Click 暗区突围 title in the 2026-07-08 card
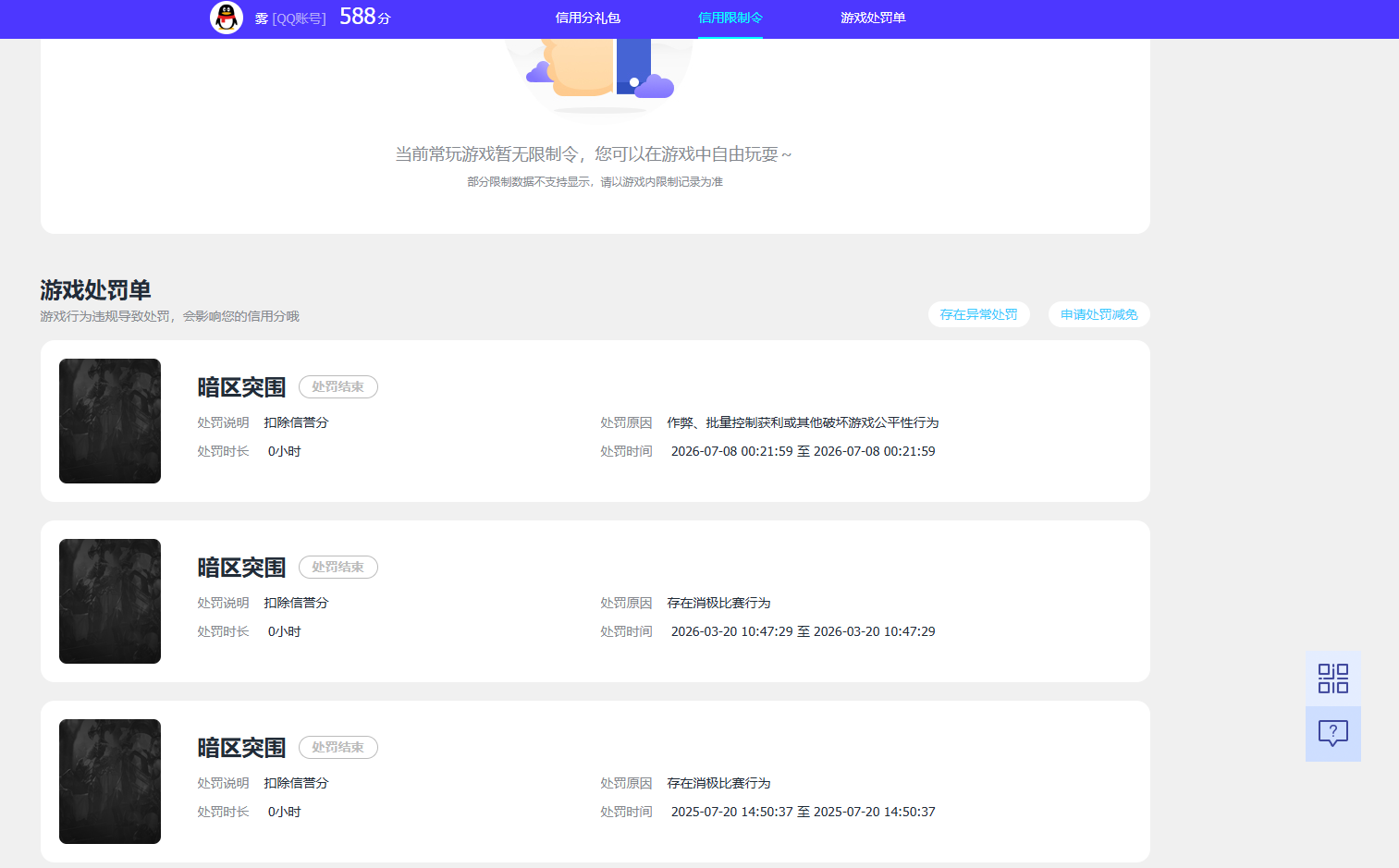Screen dimensions: 1399x868 click(x=241, y=387)
